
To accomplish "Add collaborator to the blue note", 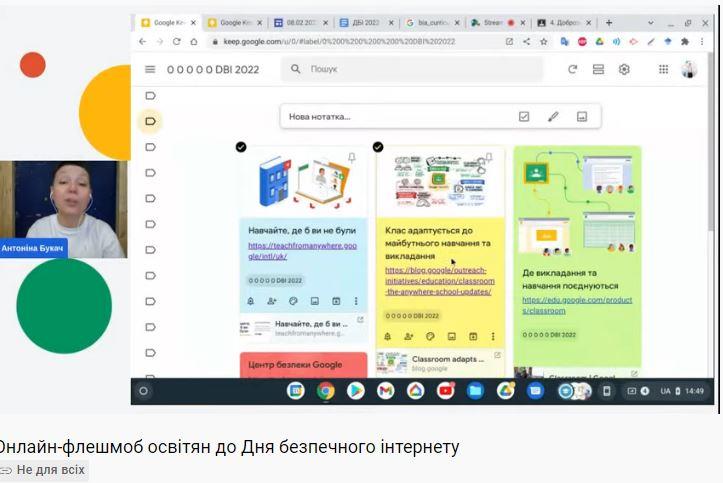I will pos(272,301).
